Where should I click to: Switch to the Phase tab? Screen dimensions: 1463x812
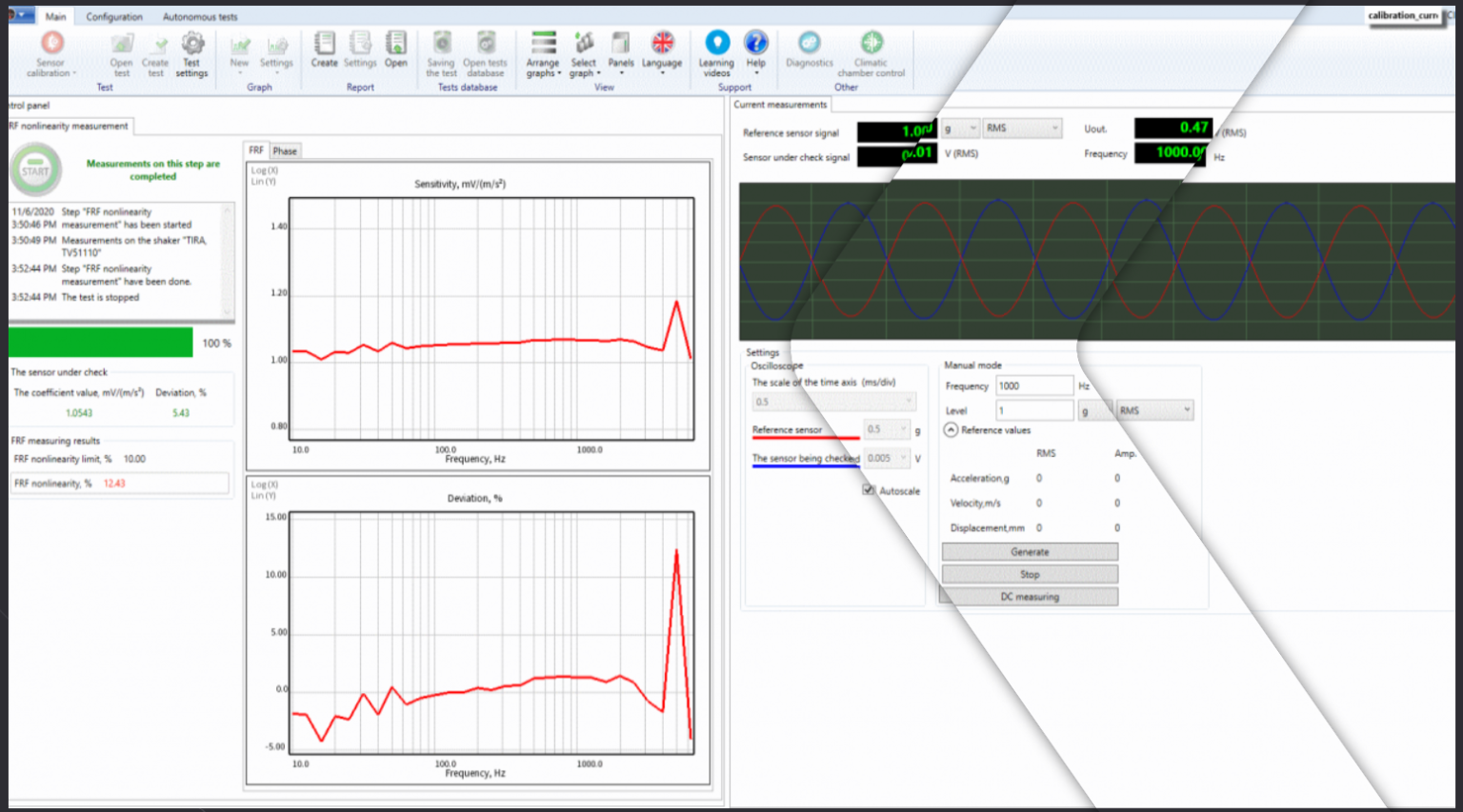coord(284,150)
